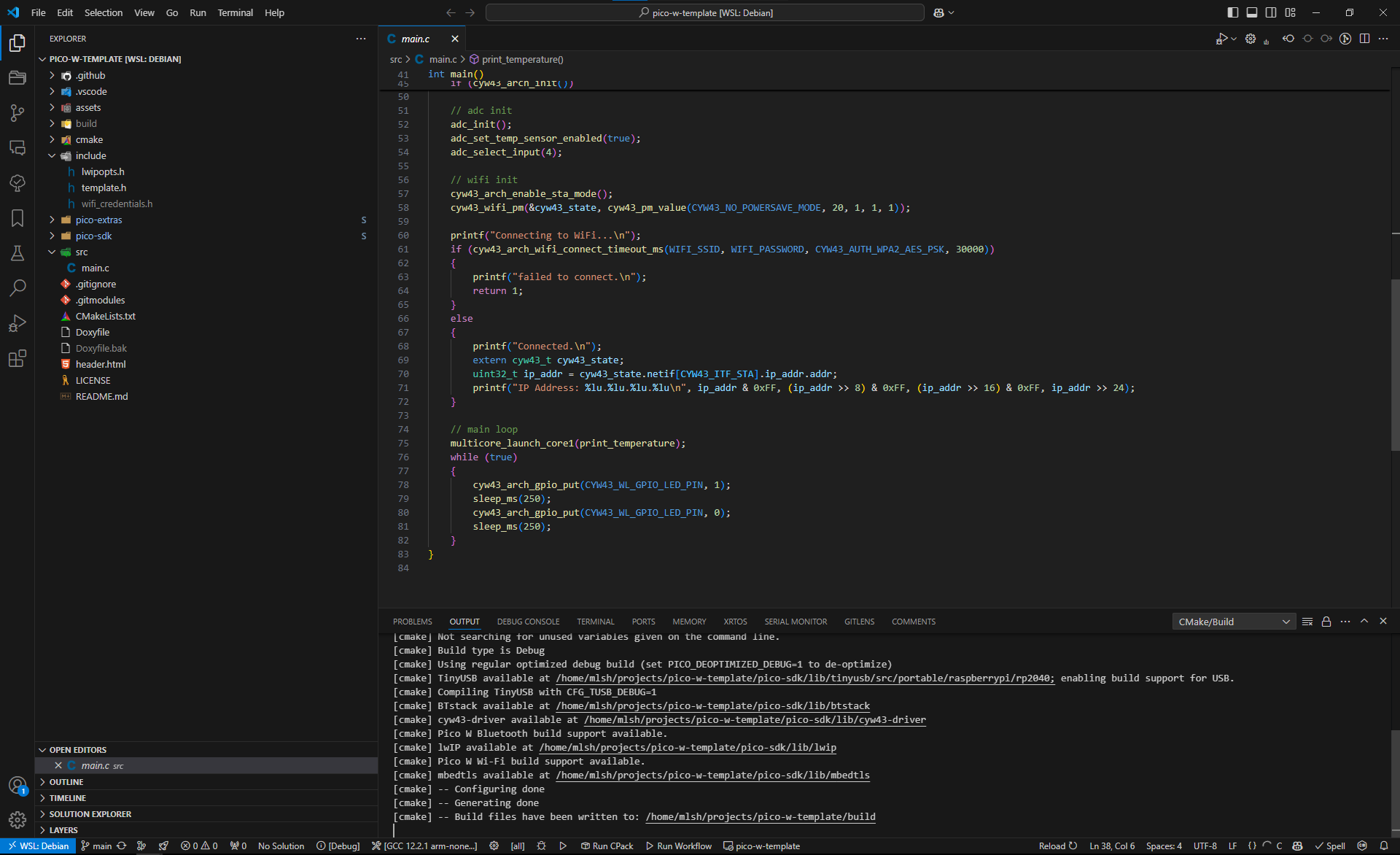Toggle the bottom panel layout button
The image size is (1400, 855).
click(1251, 12)
